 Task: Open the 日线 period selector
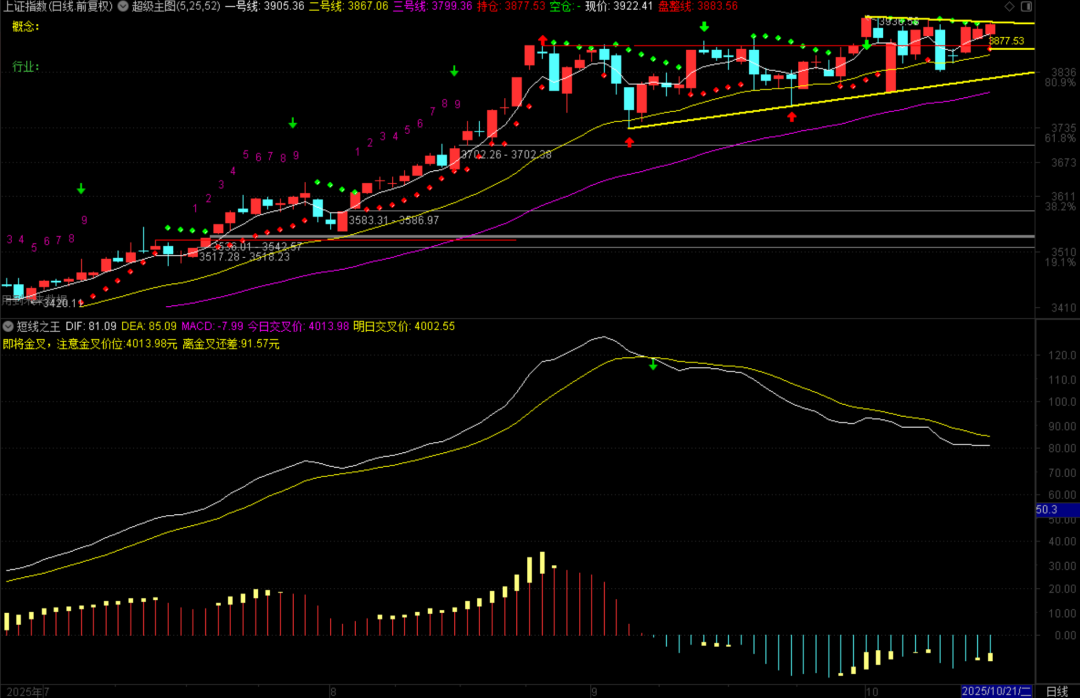[1056, 691]
